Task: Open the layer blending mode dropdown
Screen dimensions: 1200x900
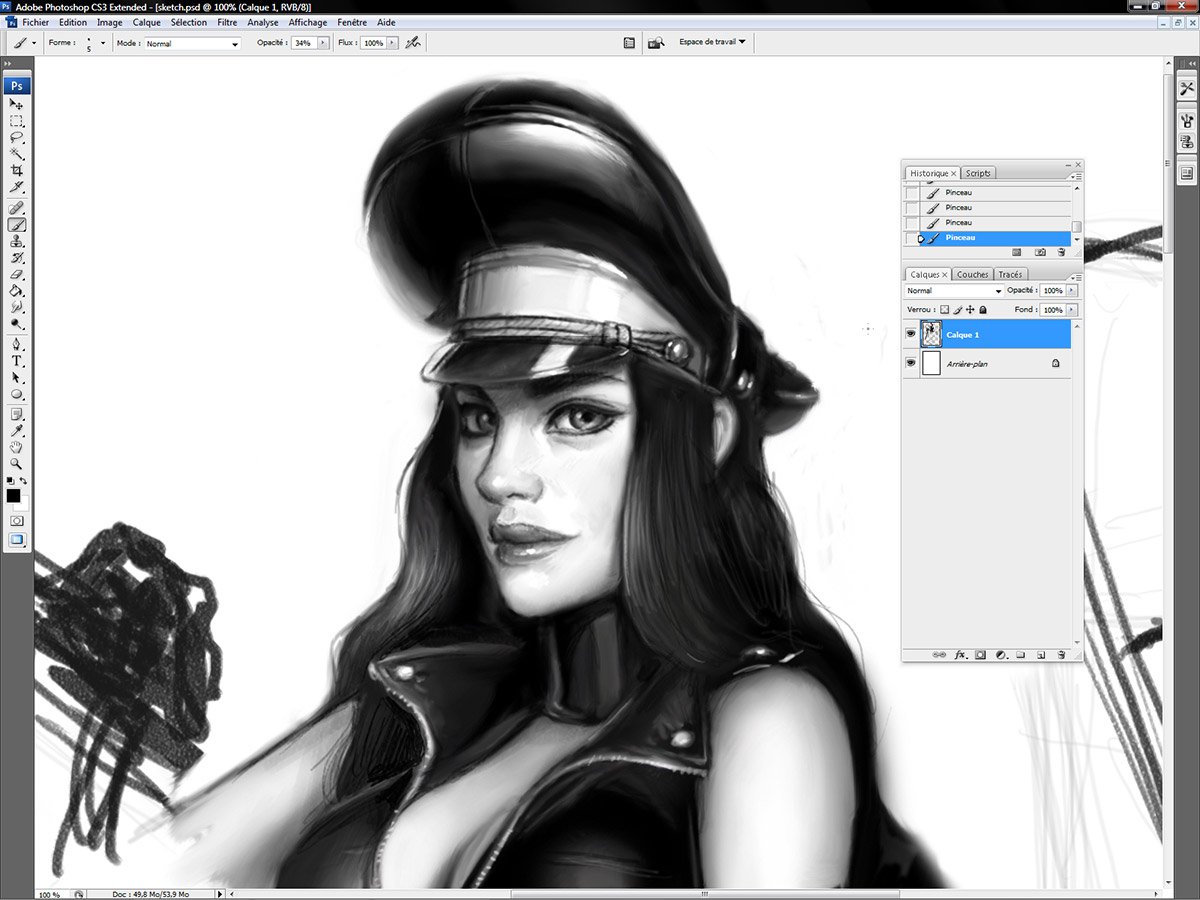Action: (953, 291)
